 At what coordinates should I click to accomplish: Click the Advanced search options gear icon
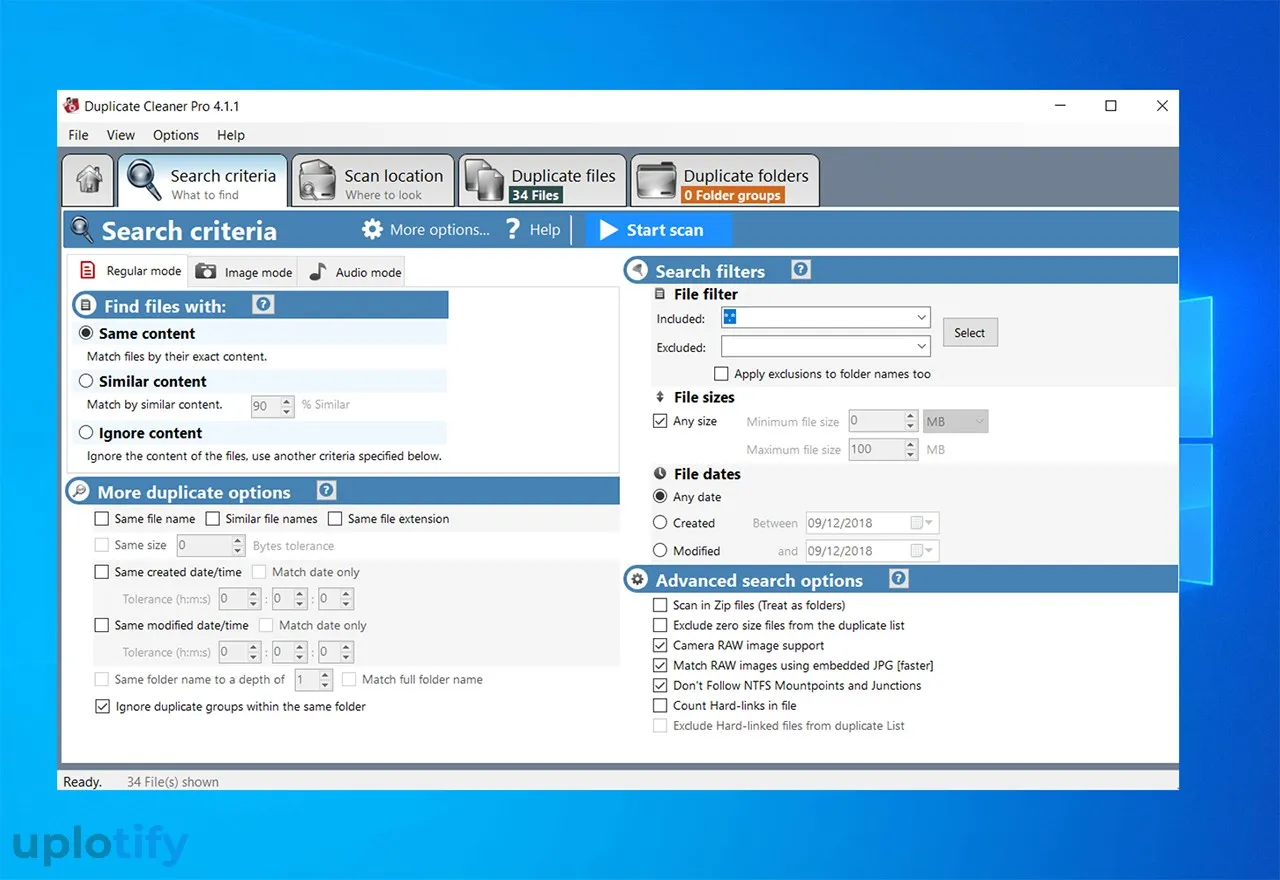pyautogui.click(x=636, y=579)
